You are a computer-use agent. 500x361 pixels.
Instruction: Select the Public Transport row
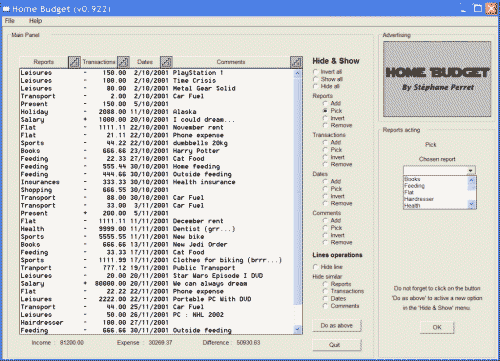tap(157, 268)
